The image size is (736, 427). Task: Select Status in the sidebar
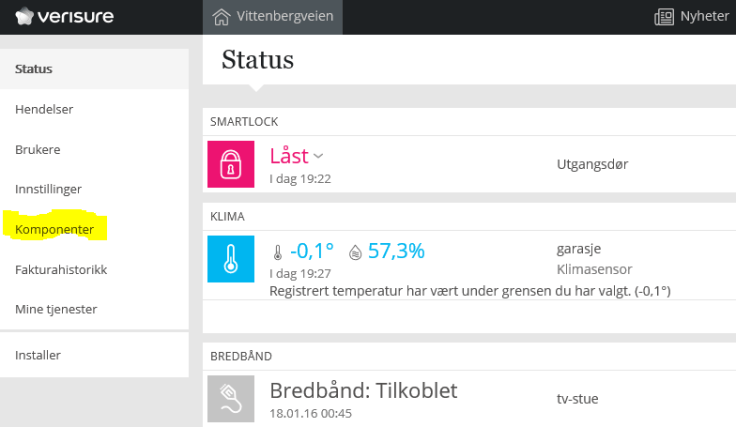34,69
